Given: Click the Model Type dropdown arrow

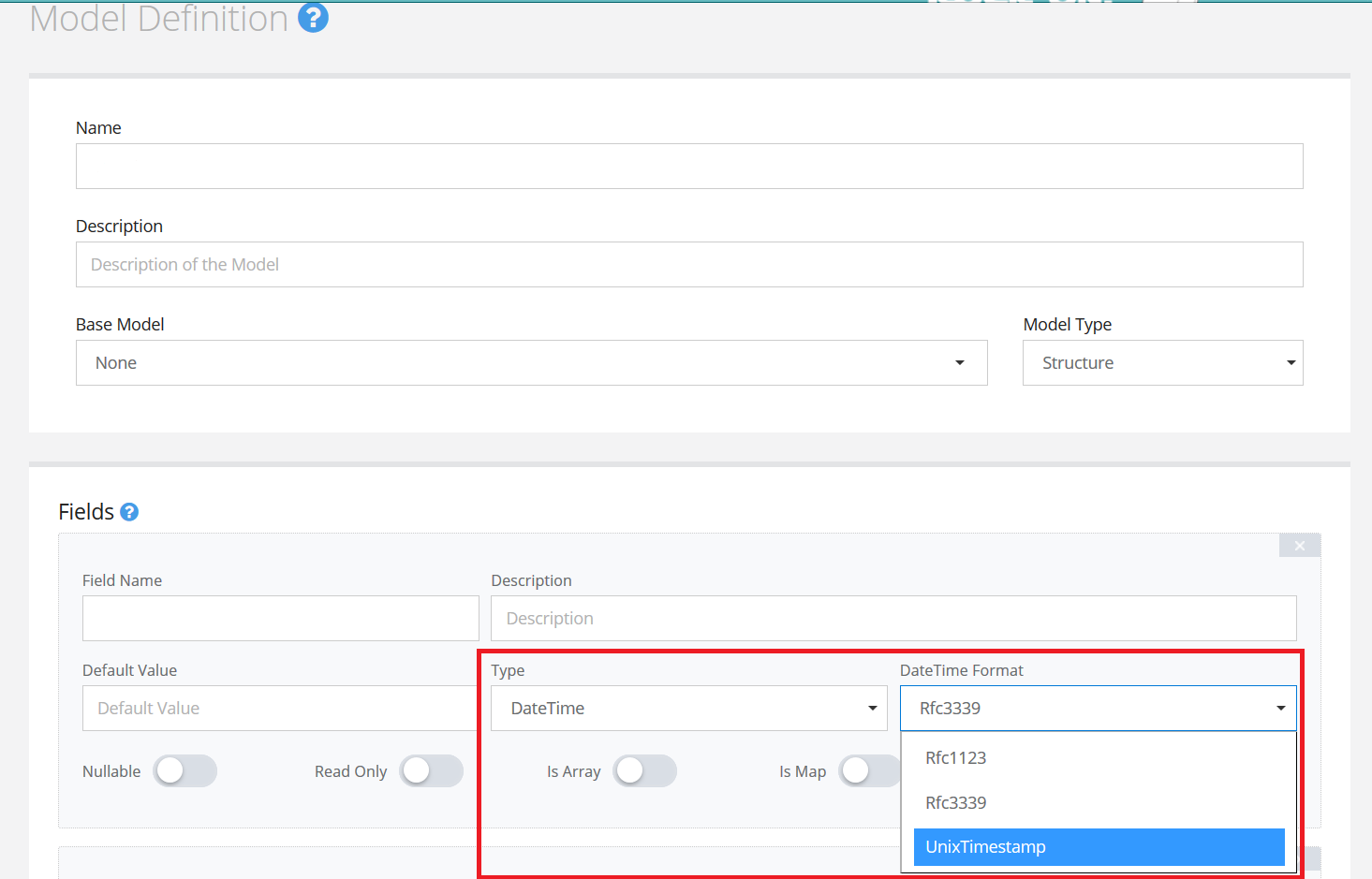Looking at the screenshot, I should click(x=1291, y=362).
